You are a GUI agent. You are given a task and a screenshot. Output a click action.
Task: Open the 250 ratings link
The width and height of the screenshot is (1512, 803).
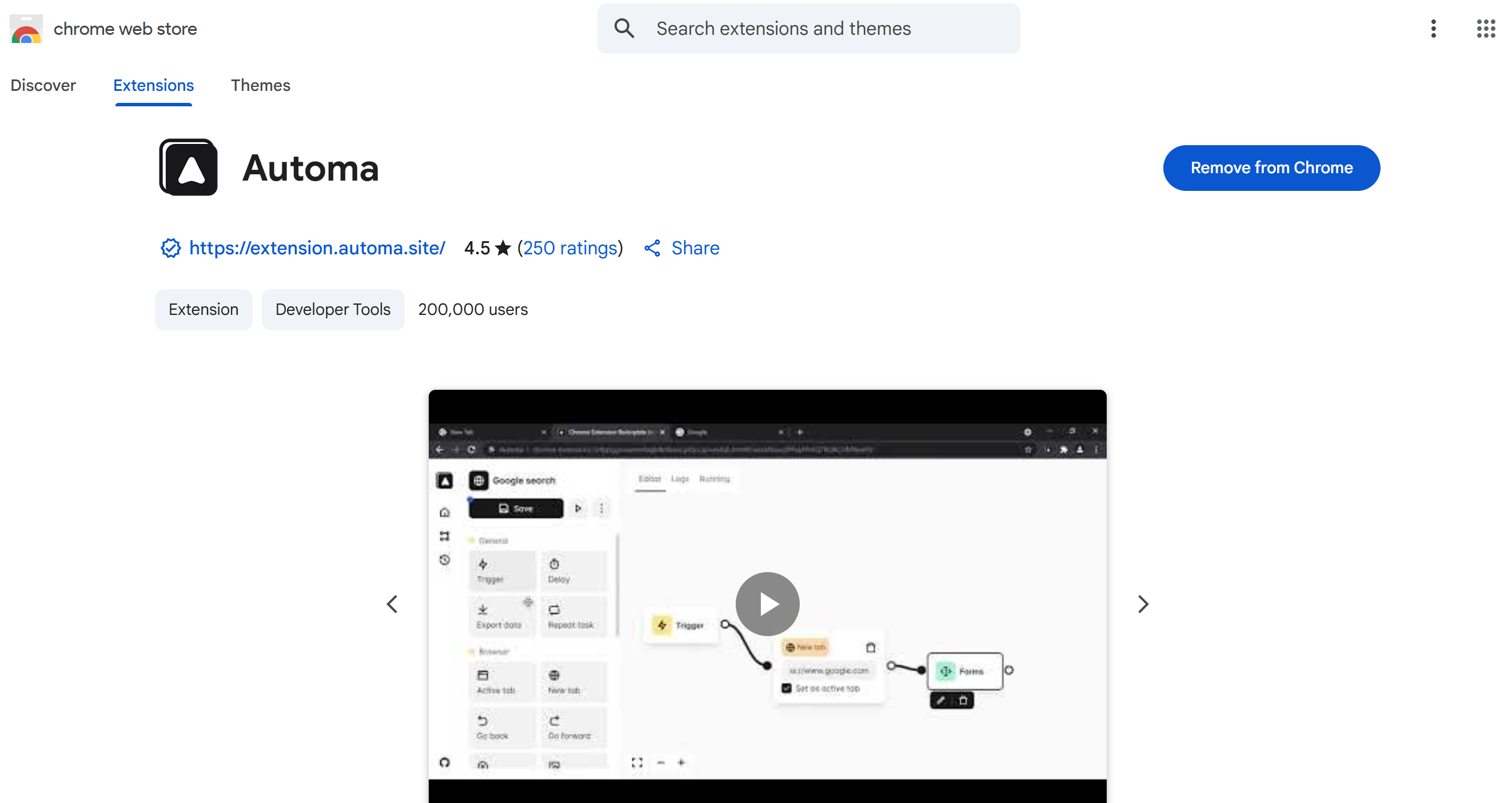tap(569, 247)
